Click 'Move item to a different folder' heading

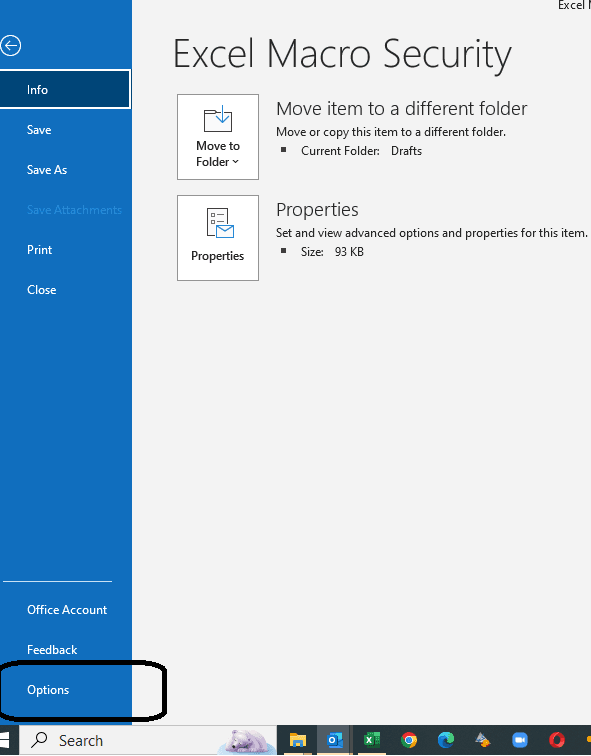tap(402, 108)
